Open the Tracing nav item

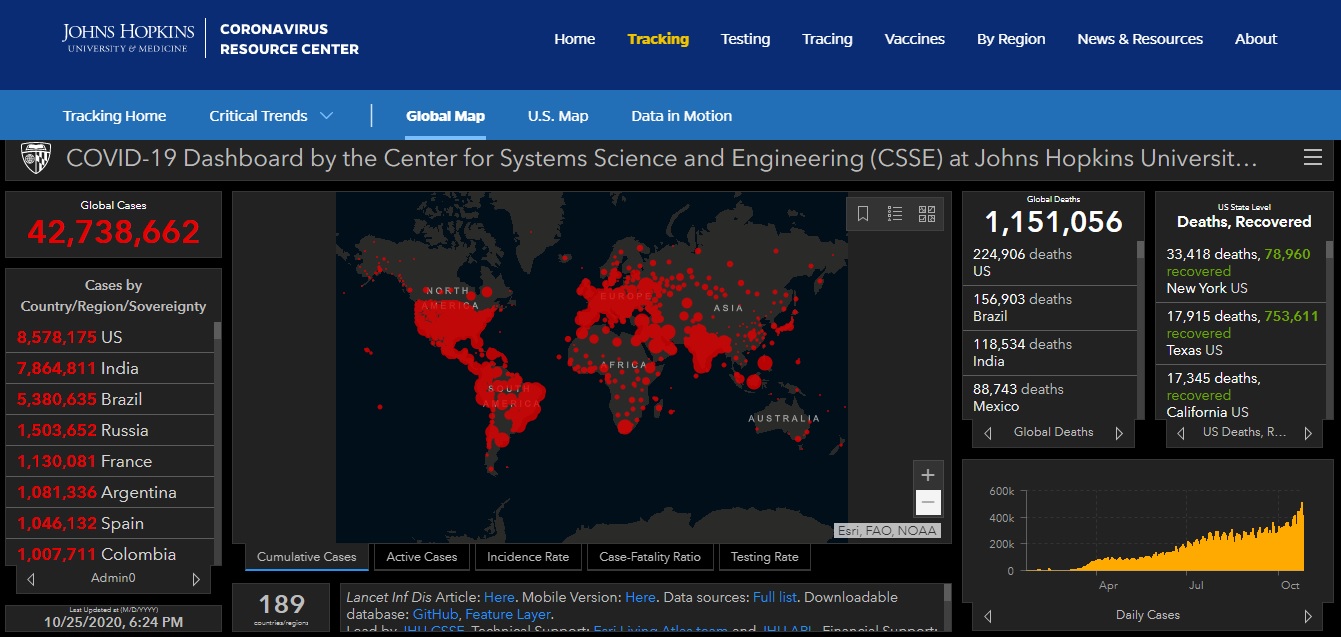pos(827,39)
